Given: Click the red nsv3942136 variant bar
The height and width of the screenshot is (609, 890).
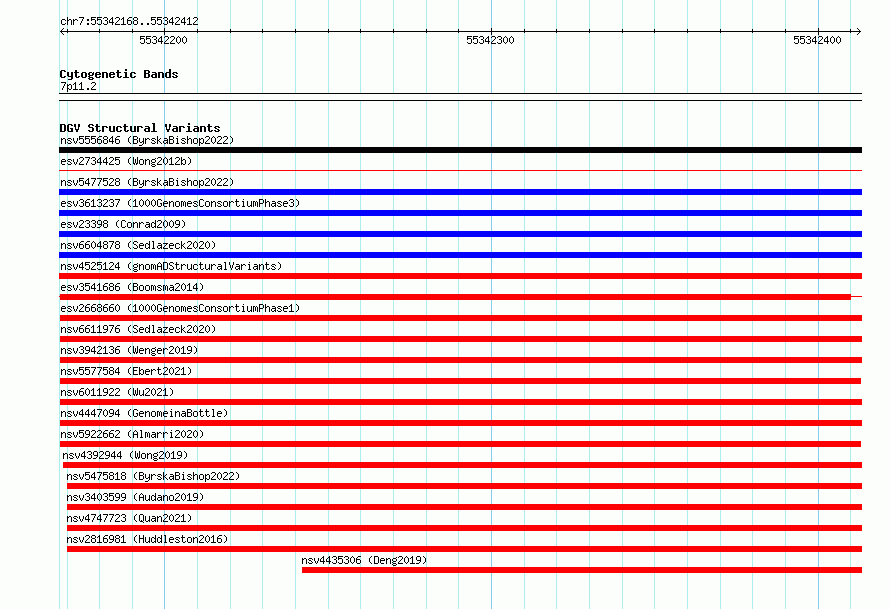Looking at the screenshot, I should [460, 360].
